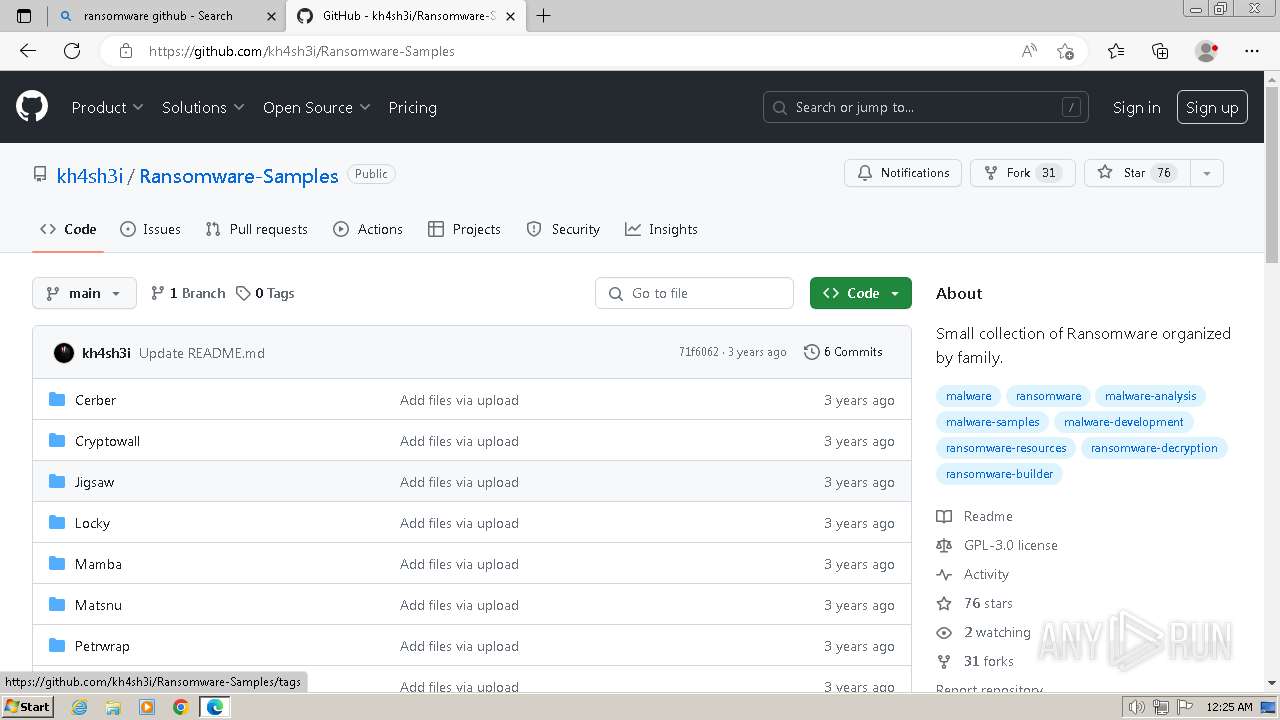Viewport: 1280px width, 720px height.
Task: Switch to the Pull requests tab
Action: coord(256,229)
